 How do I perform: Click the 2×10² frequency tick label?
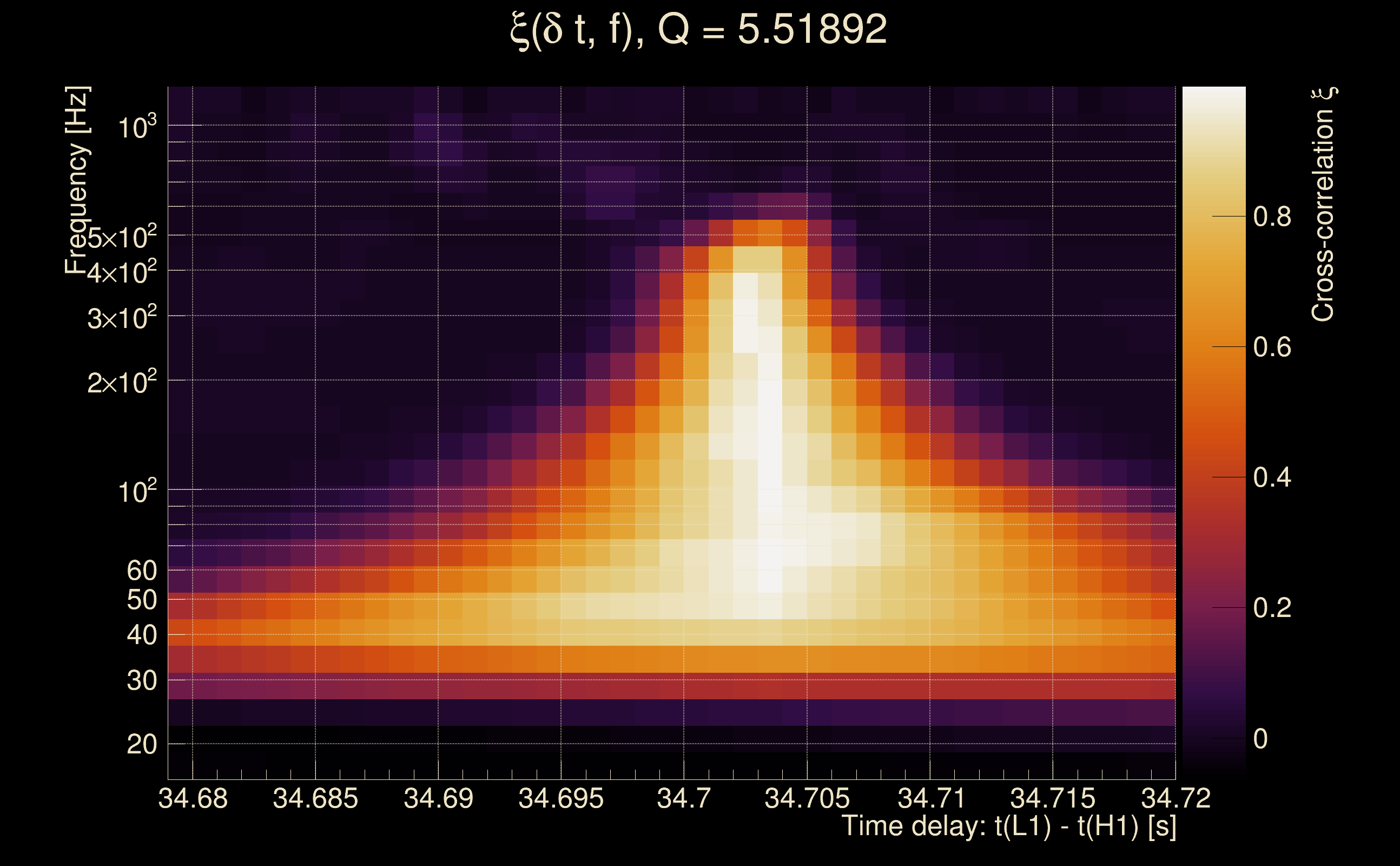point(122,382)
